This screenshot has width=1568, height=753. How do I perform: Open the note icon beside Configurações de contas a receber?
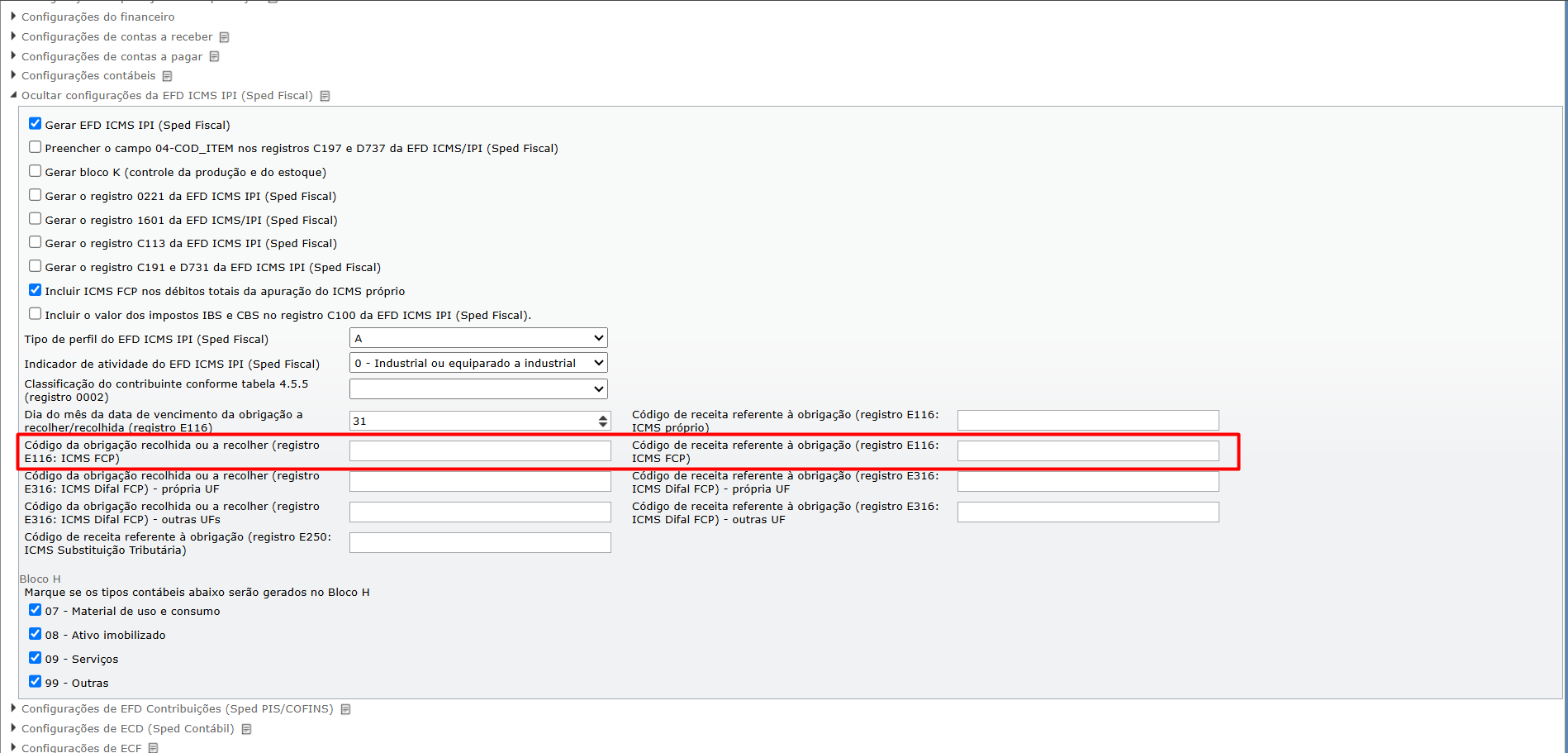click(224, 37)
